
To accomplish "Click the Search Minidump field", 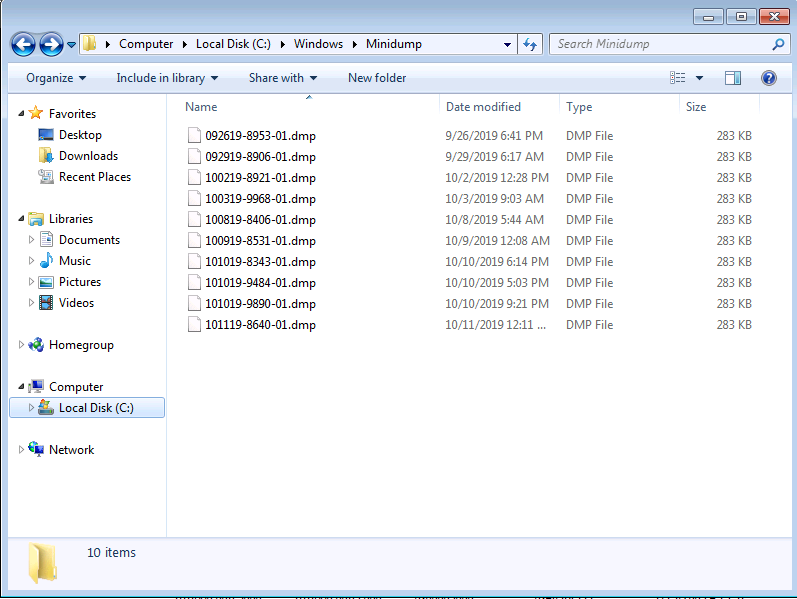I will [x=670, y=44].
